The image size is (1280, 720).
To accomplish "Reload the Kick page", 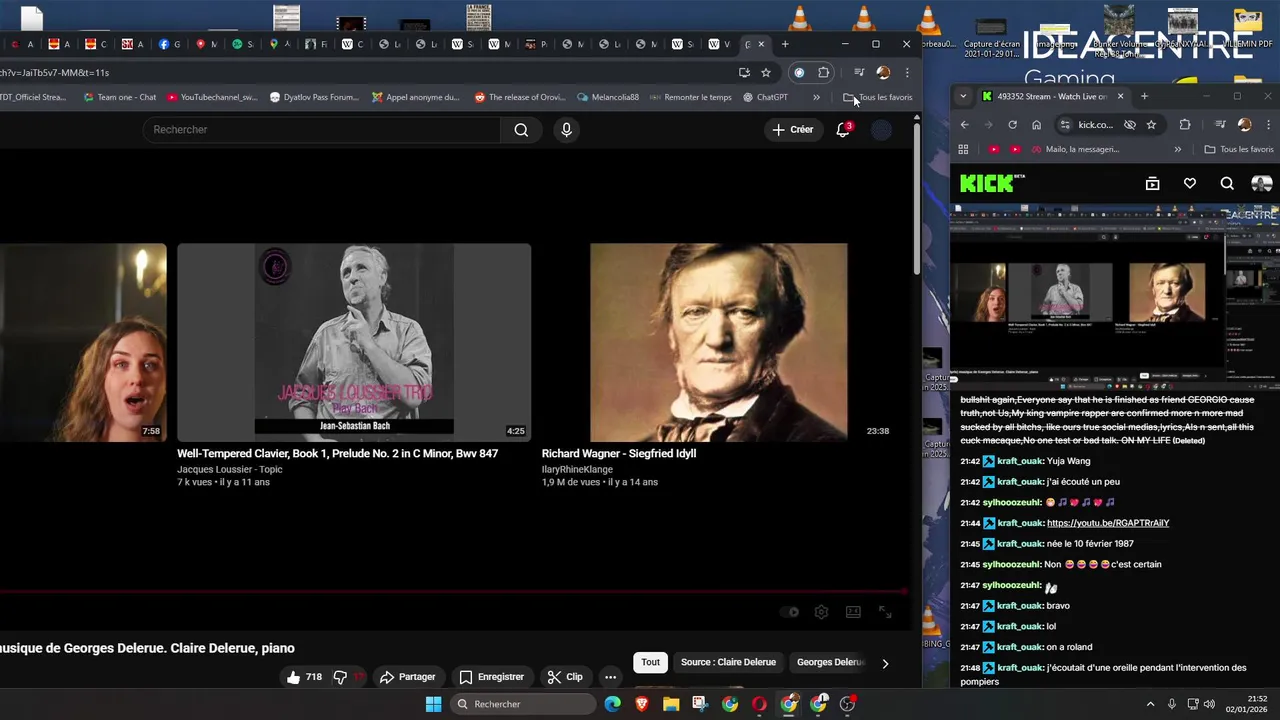I will pyautogui.click(x=1012, y=125).
